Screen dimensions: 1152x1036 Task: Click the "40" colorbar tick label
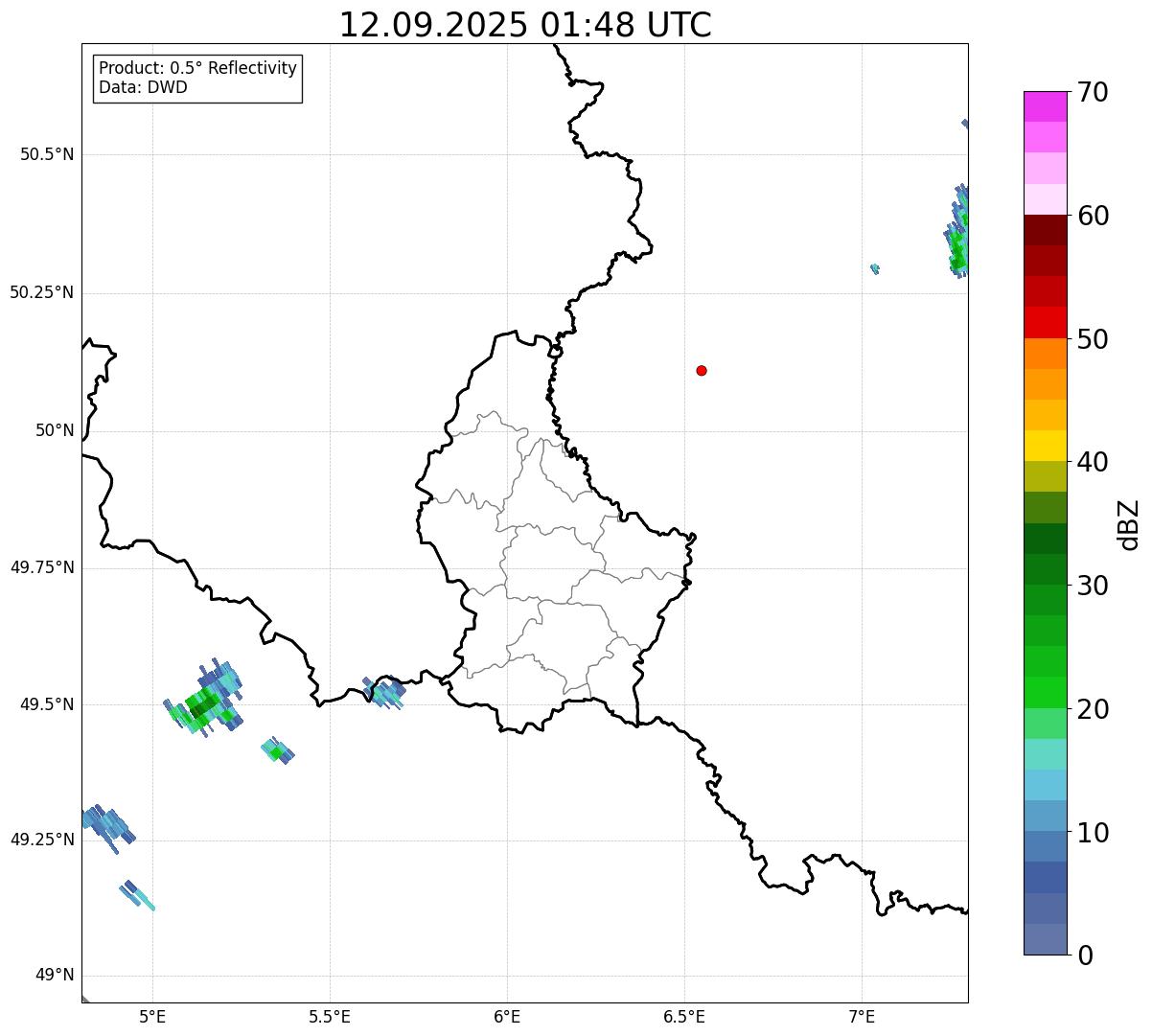tap(1092, 462)
